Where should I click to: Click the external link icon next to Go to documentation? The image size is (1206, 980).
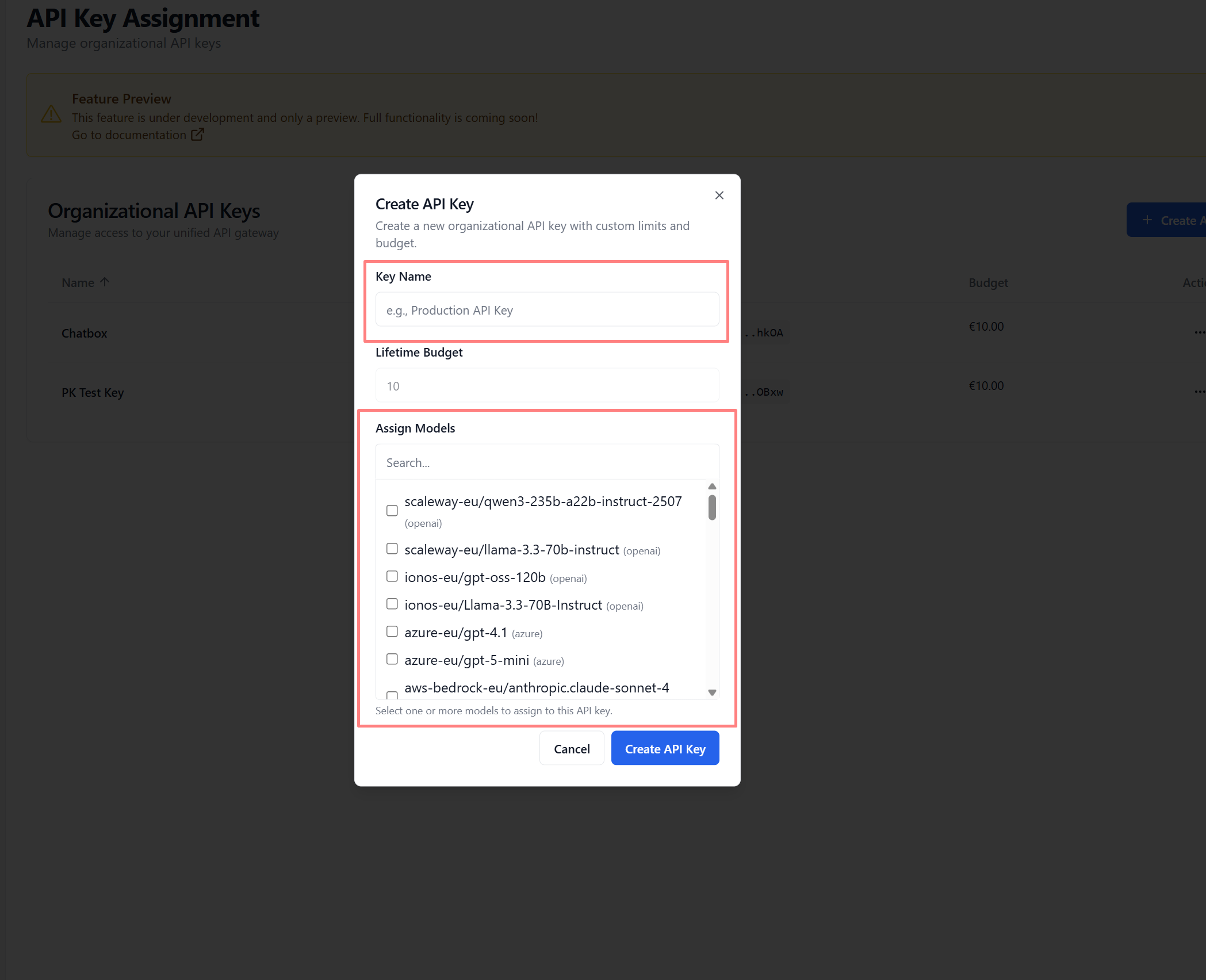(x=197, y=134)
